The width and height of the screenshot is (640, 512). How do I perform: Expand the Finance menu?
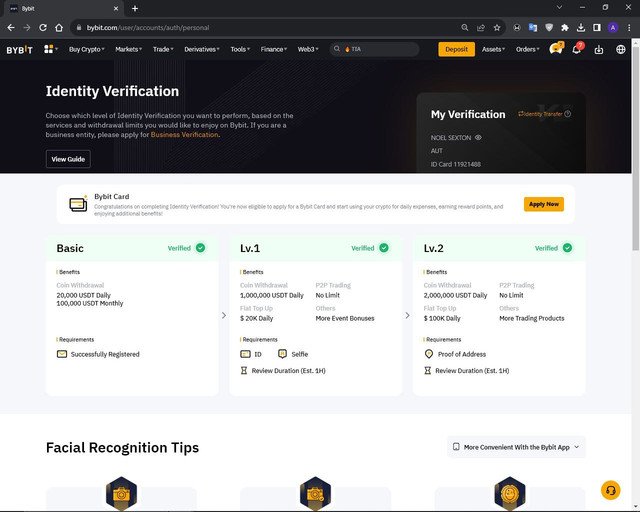274,49
